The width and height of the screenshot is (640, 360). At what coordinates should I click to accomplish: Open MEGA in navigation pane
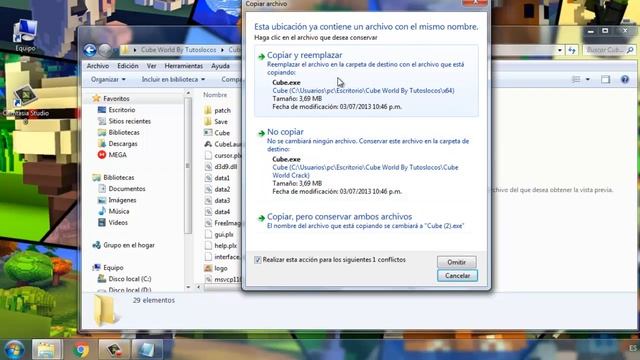[118, 155]
